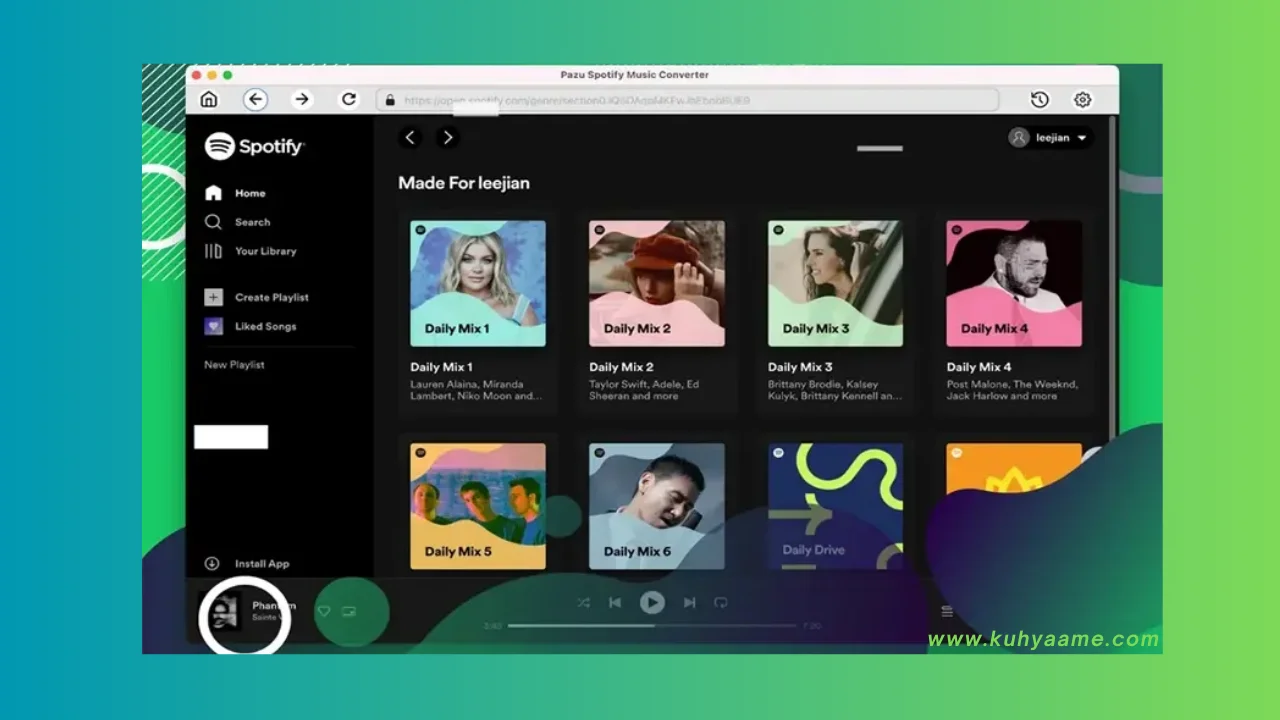
Task: Open Daily Mix 3 cover thumbnail
Action: click(835, 284)
